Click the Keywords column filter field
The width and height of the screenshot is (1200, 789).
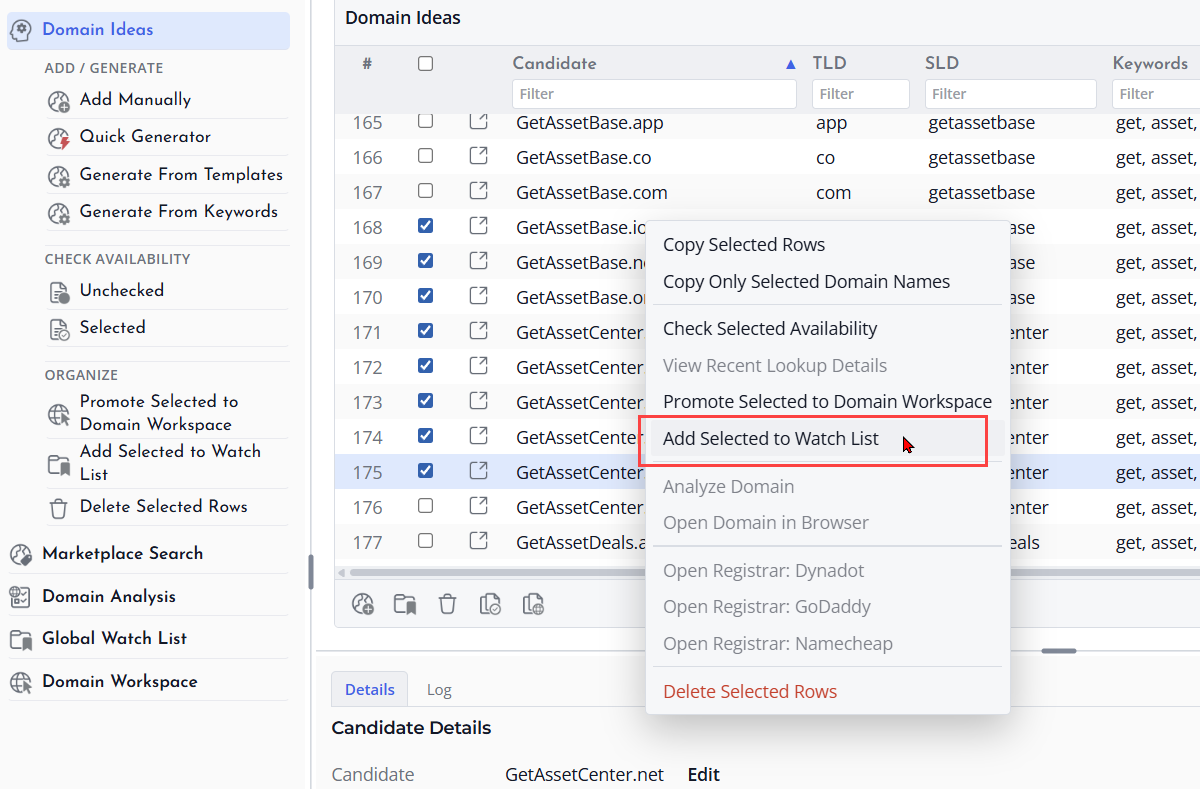(x=1156, y=94)
